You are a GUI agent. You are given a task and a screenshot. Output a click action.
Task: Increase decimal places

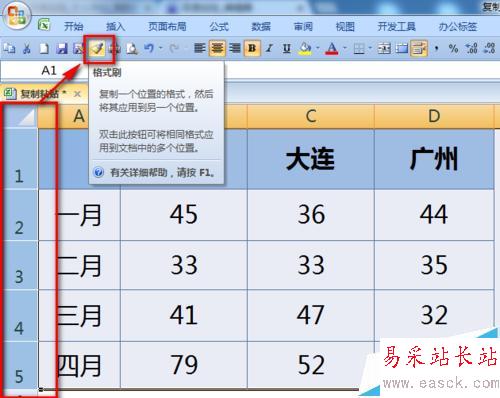pos(472,49)
